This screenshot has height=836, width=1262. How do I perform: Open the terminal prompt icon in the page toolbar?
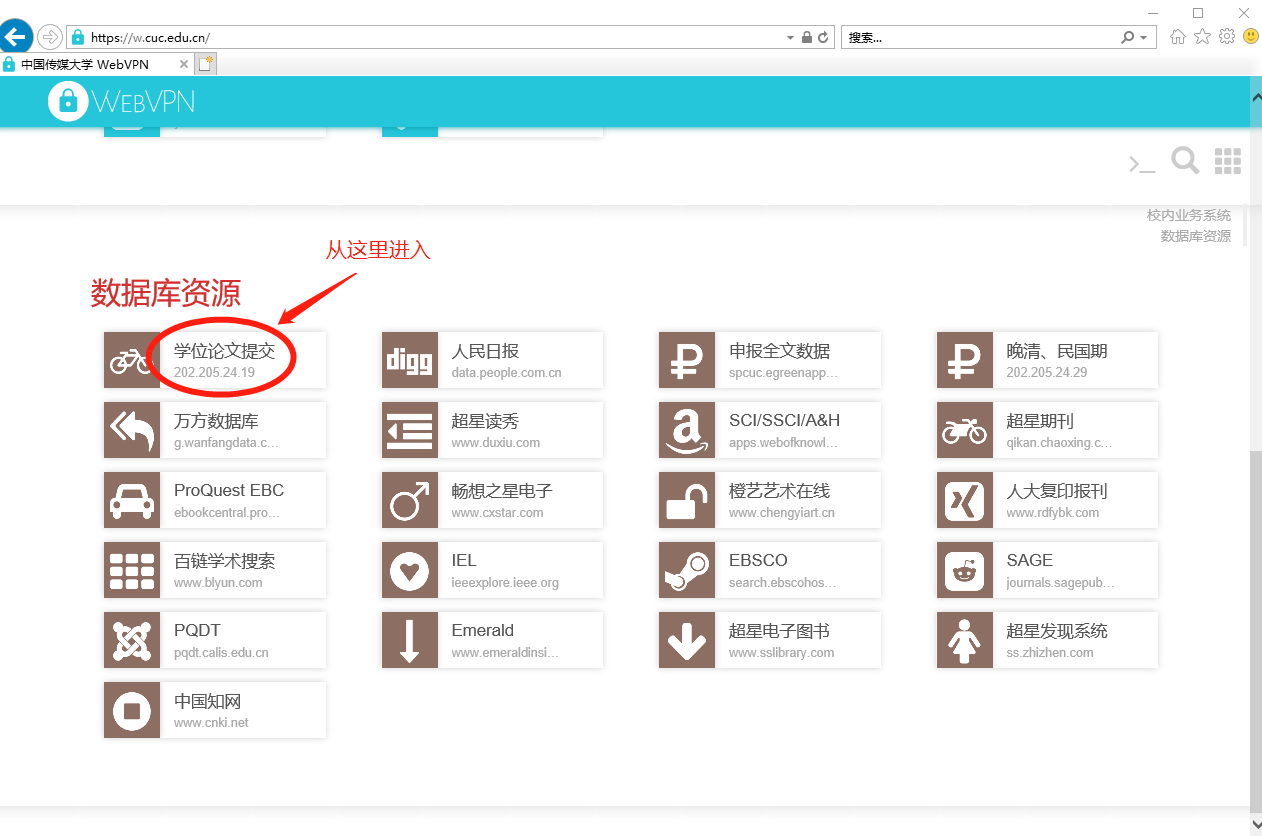coord(1142,164)
